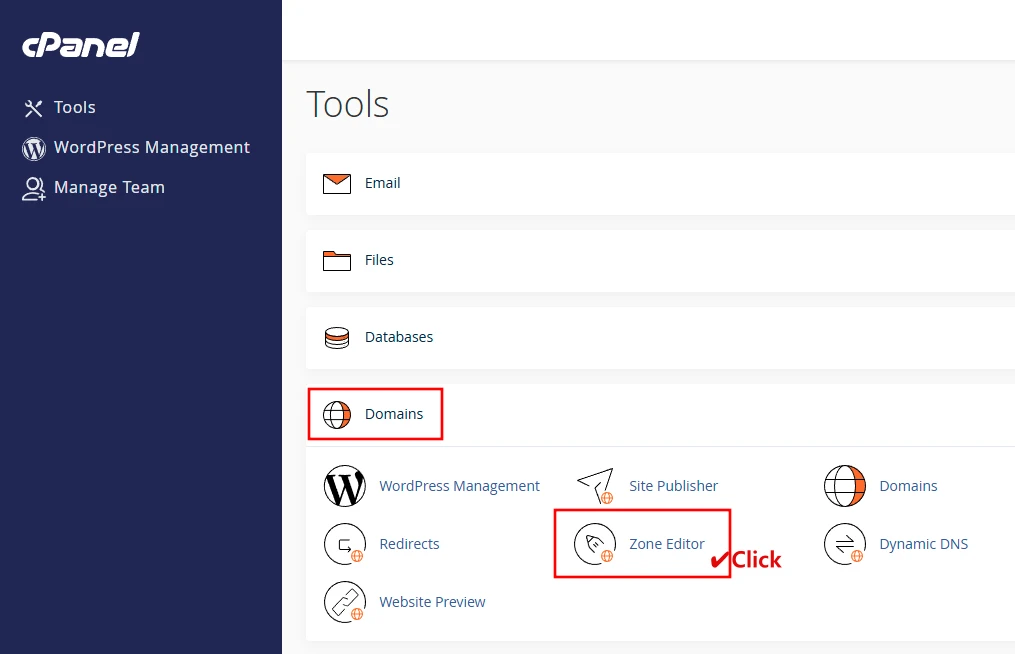1015x654 pixels.
Task: Open Tools from the left sidebar
Action: pos(74,107)
